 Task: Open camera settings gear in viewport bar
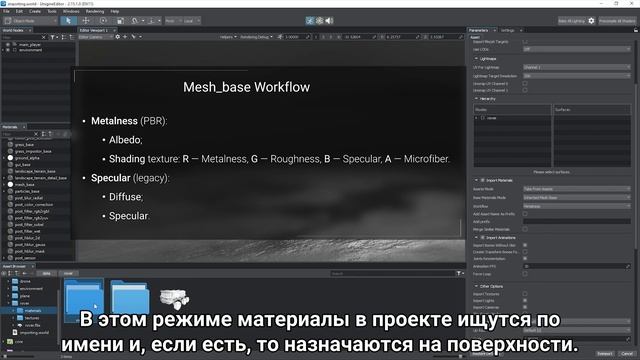pyautogui.click(x=118, y=37)
